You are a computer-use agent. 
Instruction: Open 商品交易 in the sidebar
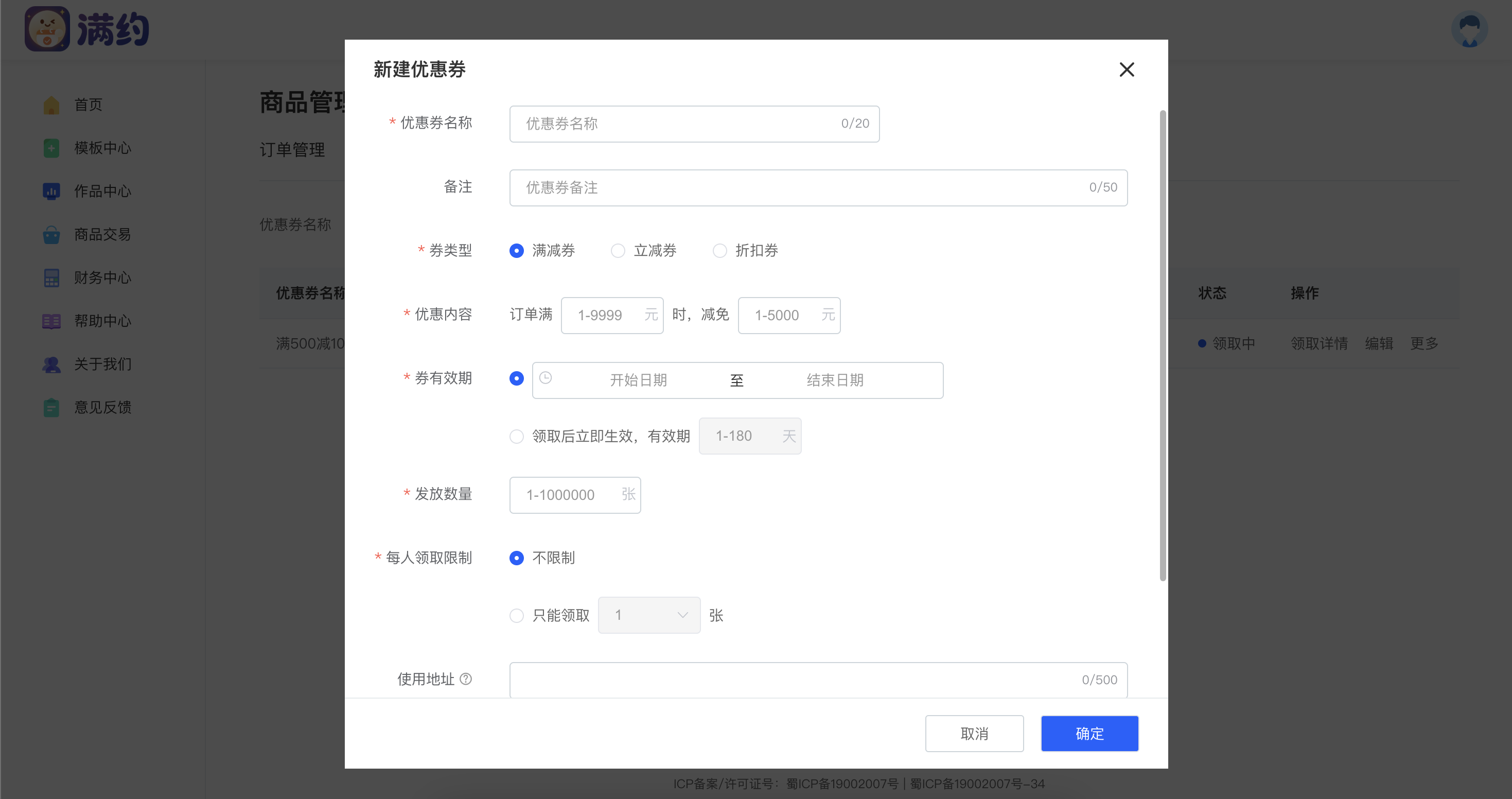(x=103, y=235)
